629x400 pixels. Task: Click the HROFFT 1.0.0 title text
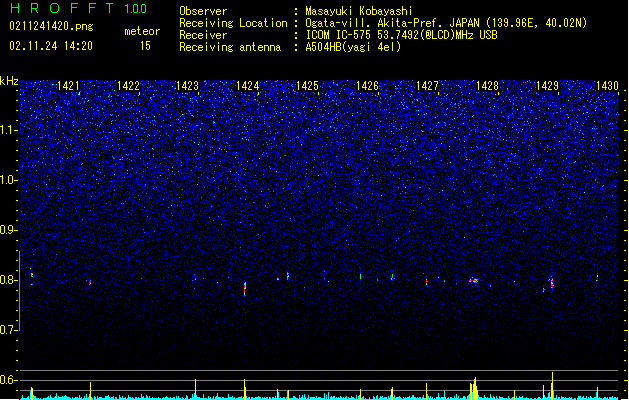pyautogui.click(x=79, y=8)
